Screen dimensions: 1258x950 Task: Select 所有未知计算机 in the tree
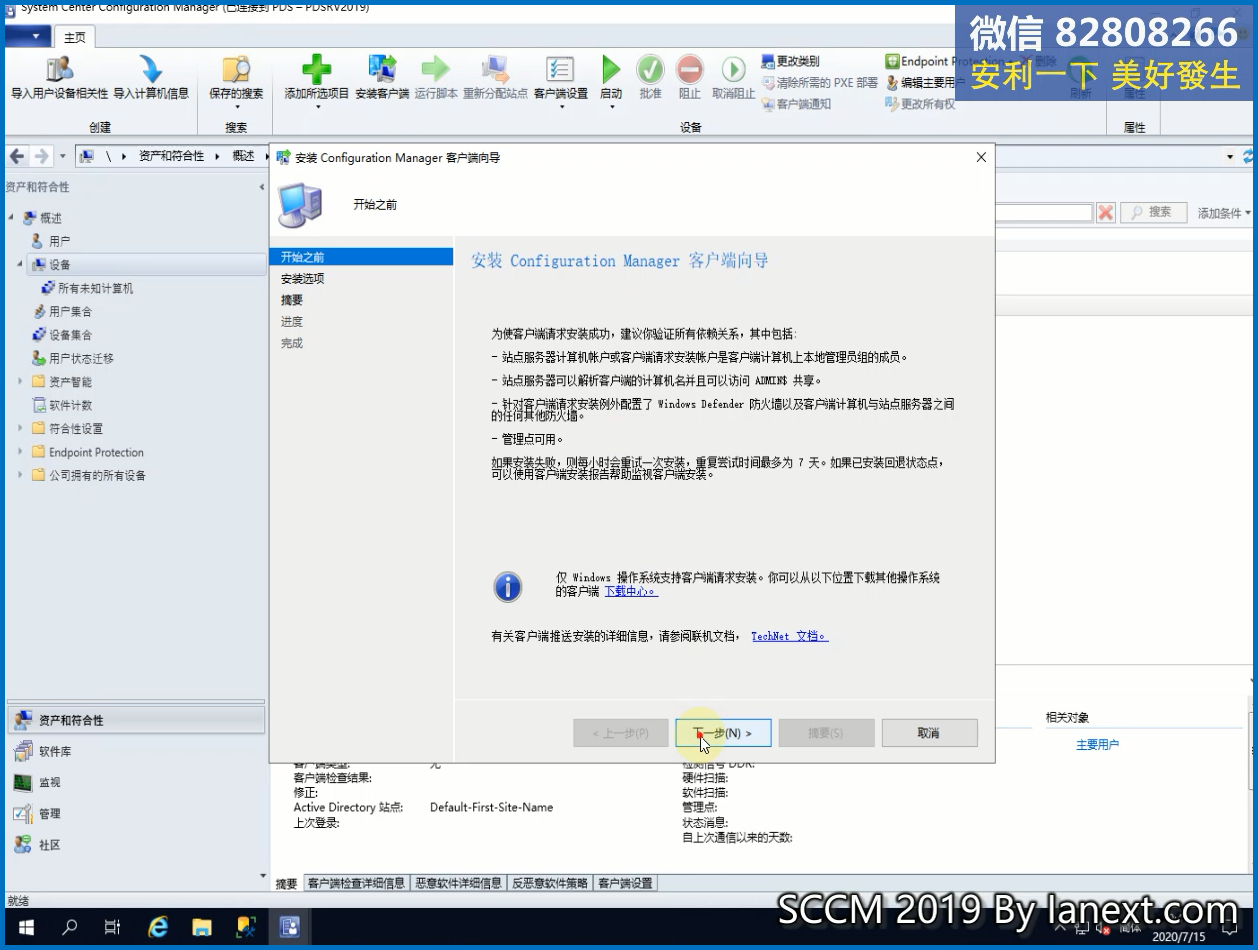click(x=87, y=288)
